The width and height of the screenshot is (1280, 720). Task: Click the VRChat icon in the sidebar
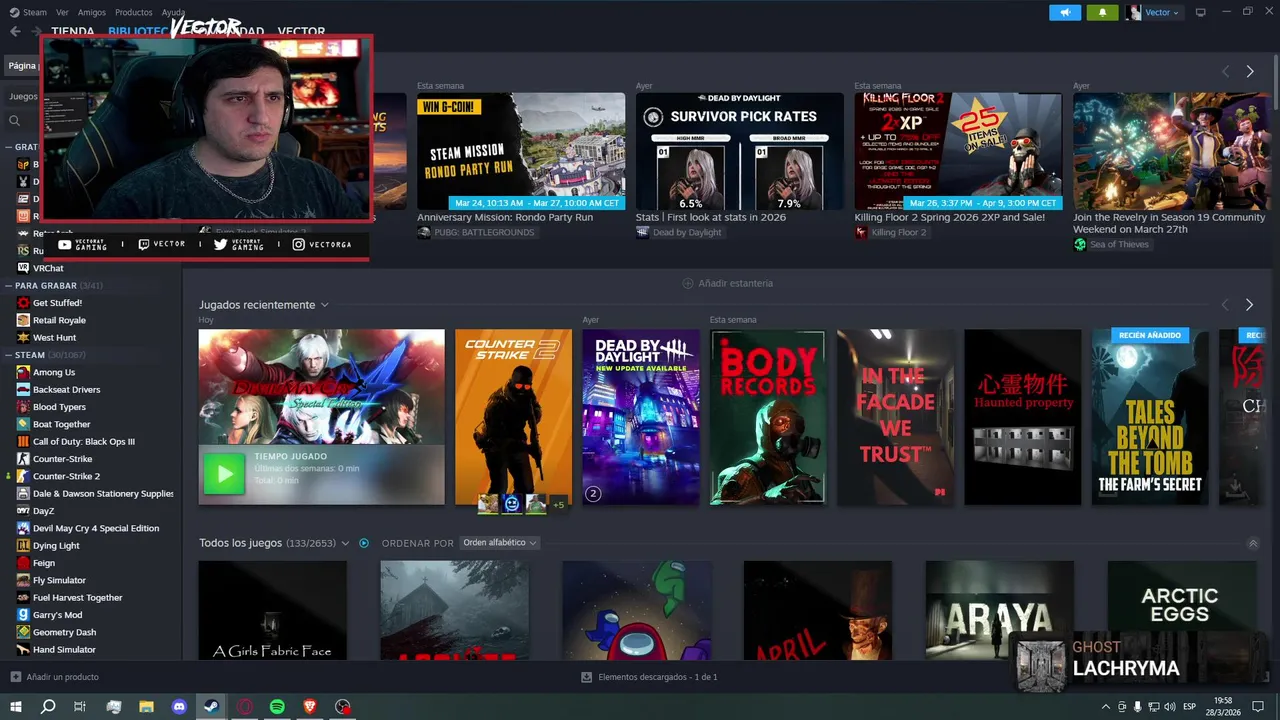(24, 268)
